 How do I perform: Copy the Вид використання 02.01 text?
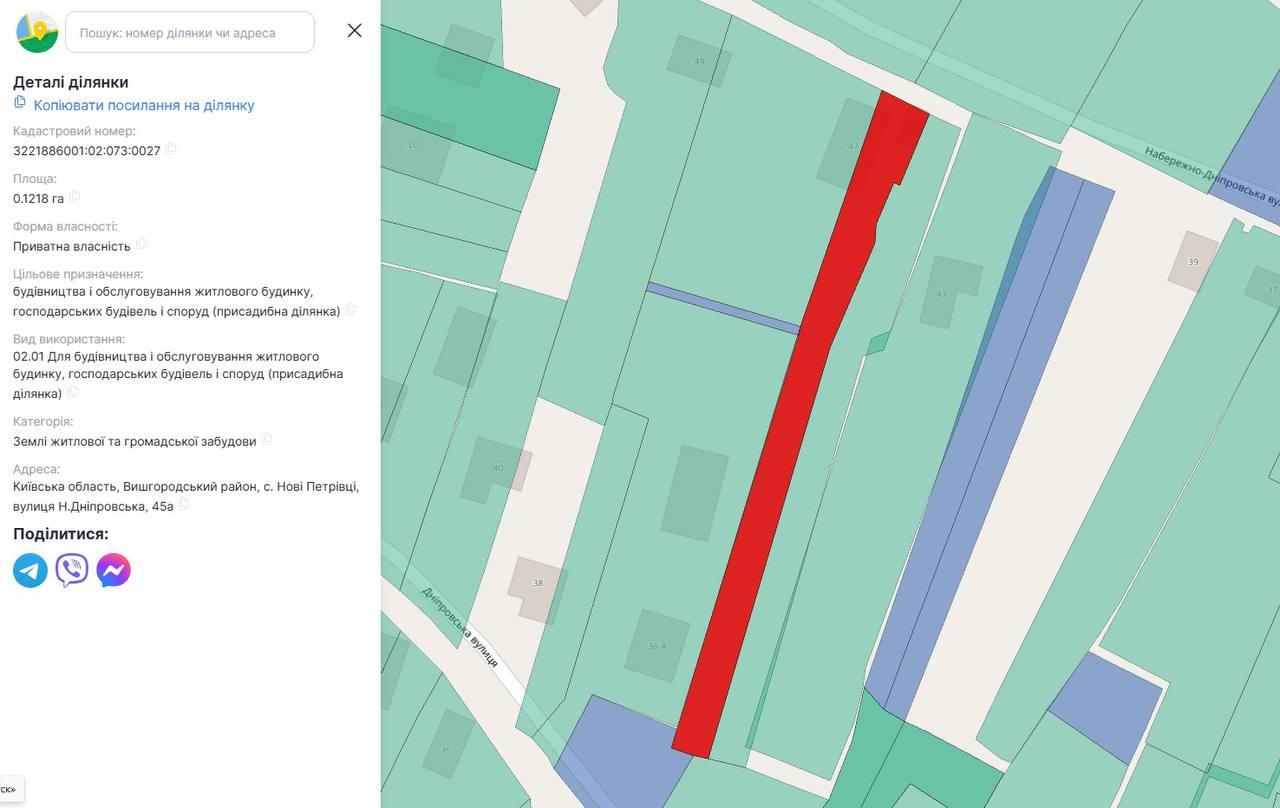[72, 392]
